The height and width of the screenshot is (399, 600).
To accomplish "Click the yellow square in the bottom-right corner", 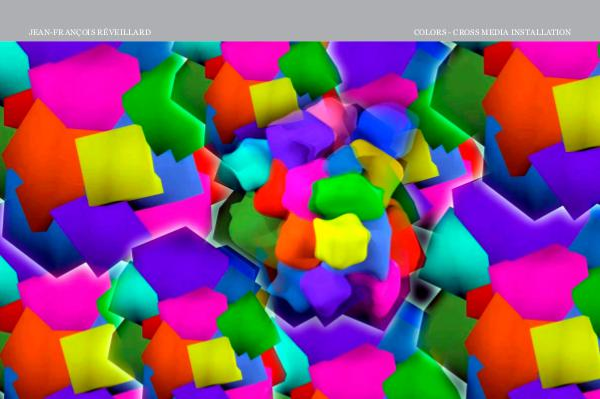I will point(565,351).
